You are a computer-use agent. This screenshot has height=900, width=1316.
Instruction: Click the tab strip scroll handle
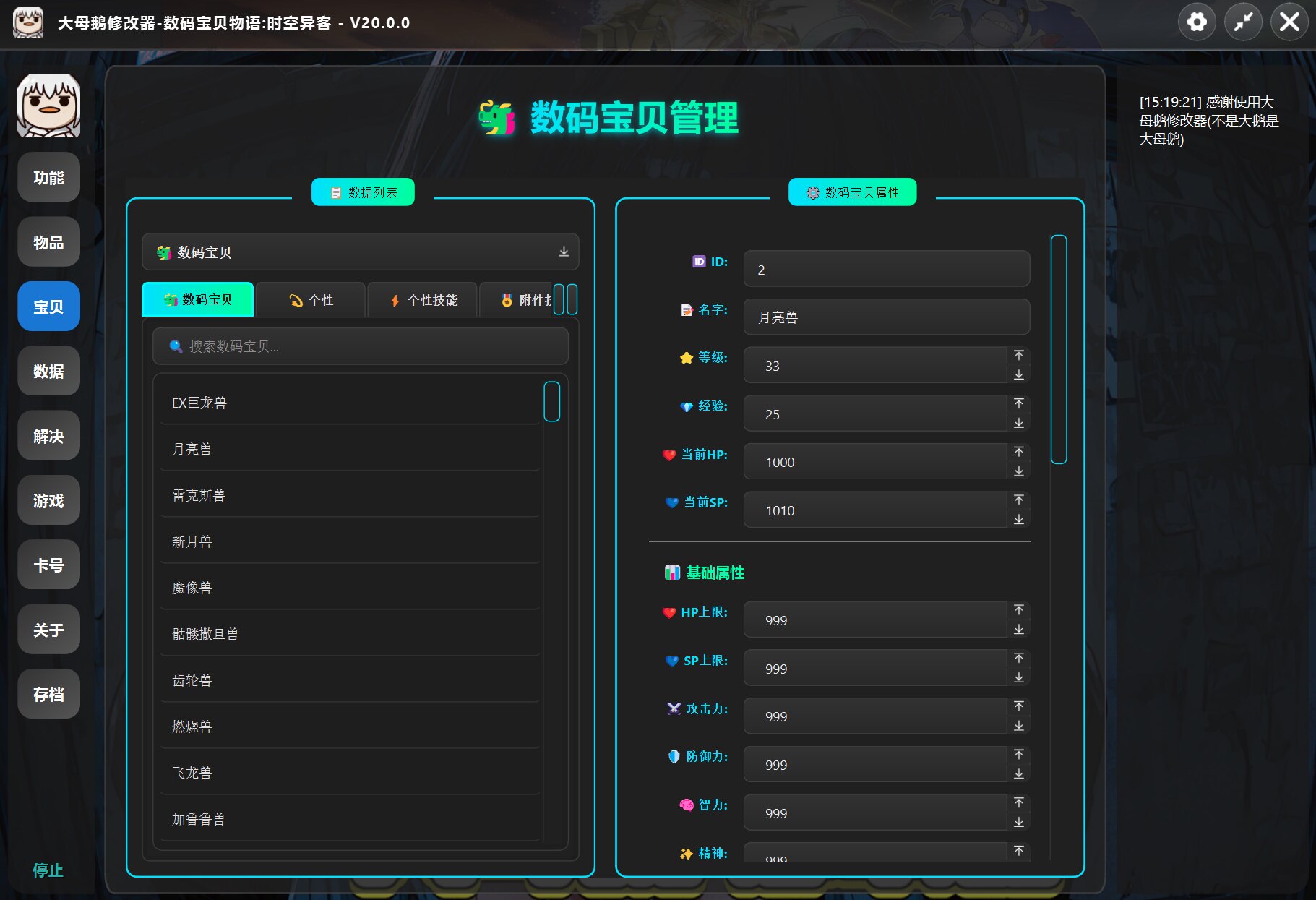(x=565, y=299)
